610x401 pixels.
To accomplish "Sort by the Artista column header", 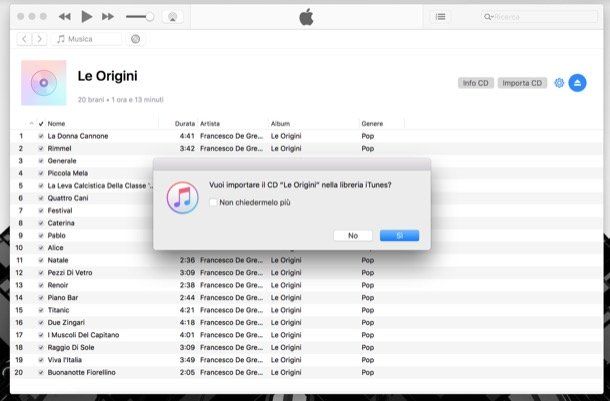I will [x=210, y=124].
